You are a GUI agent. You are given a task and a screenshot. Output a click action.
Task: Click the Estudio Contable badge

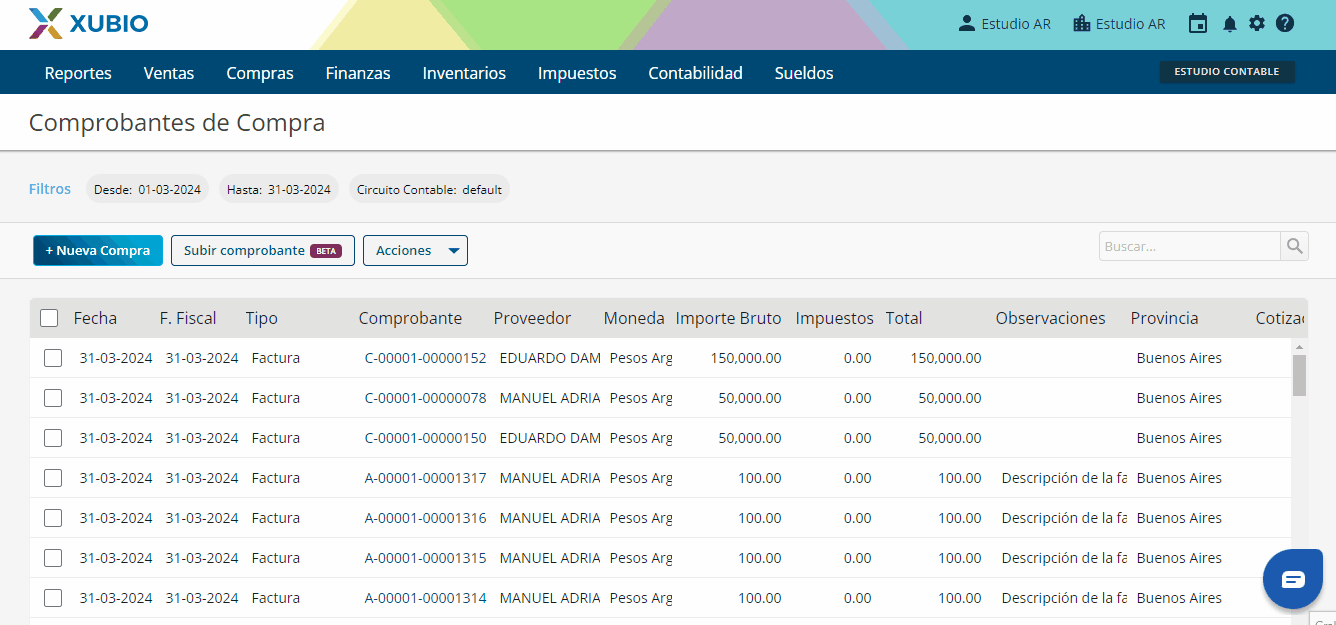[1227, 72]
